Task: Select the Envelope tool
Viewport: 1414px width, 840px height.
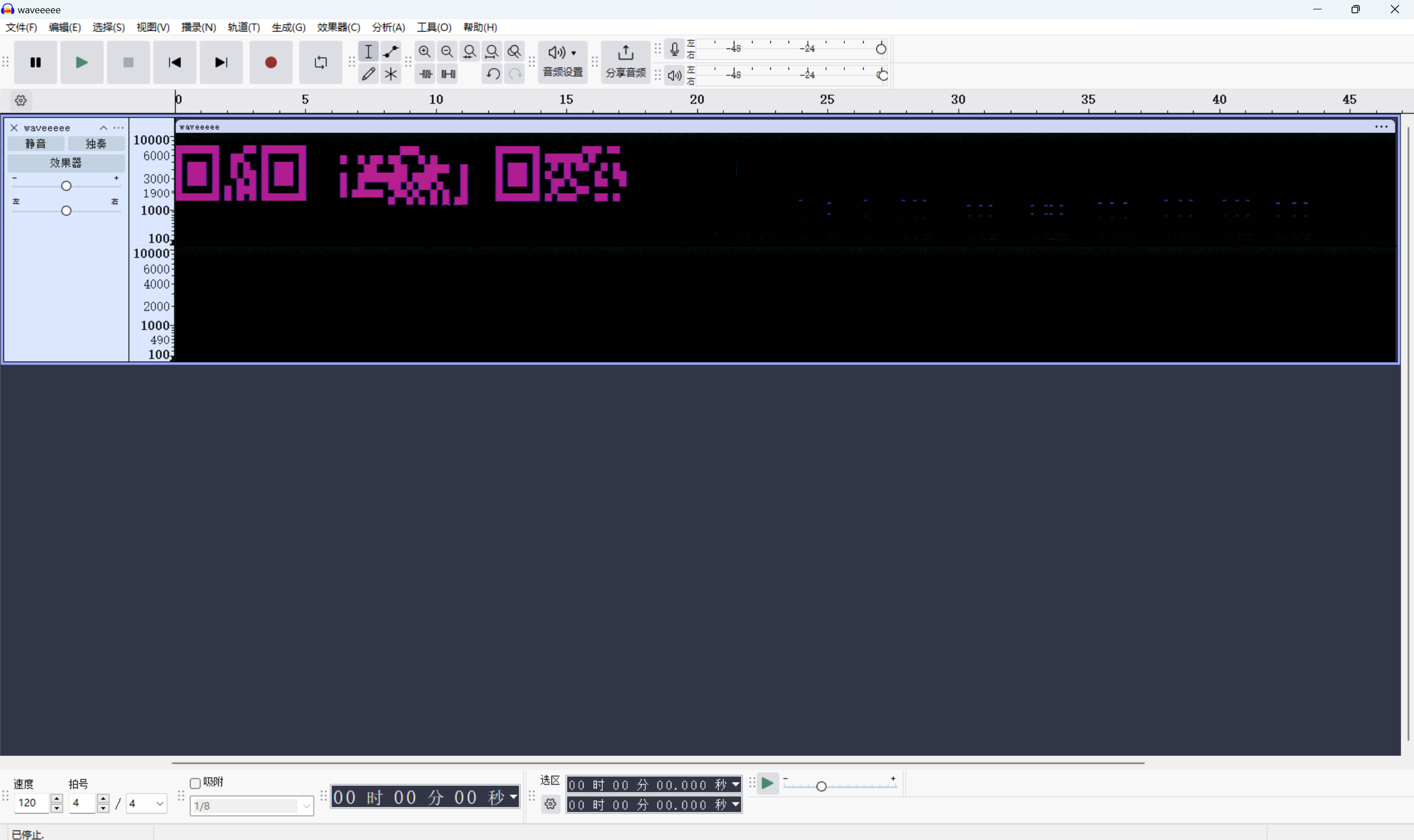Action: coord(391,51)
